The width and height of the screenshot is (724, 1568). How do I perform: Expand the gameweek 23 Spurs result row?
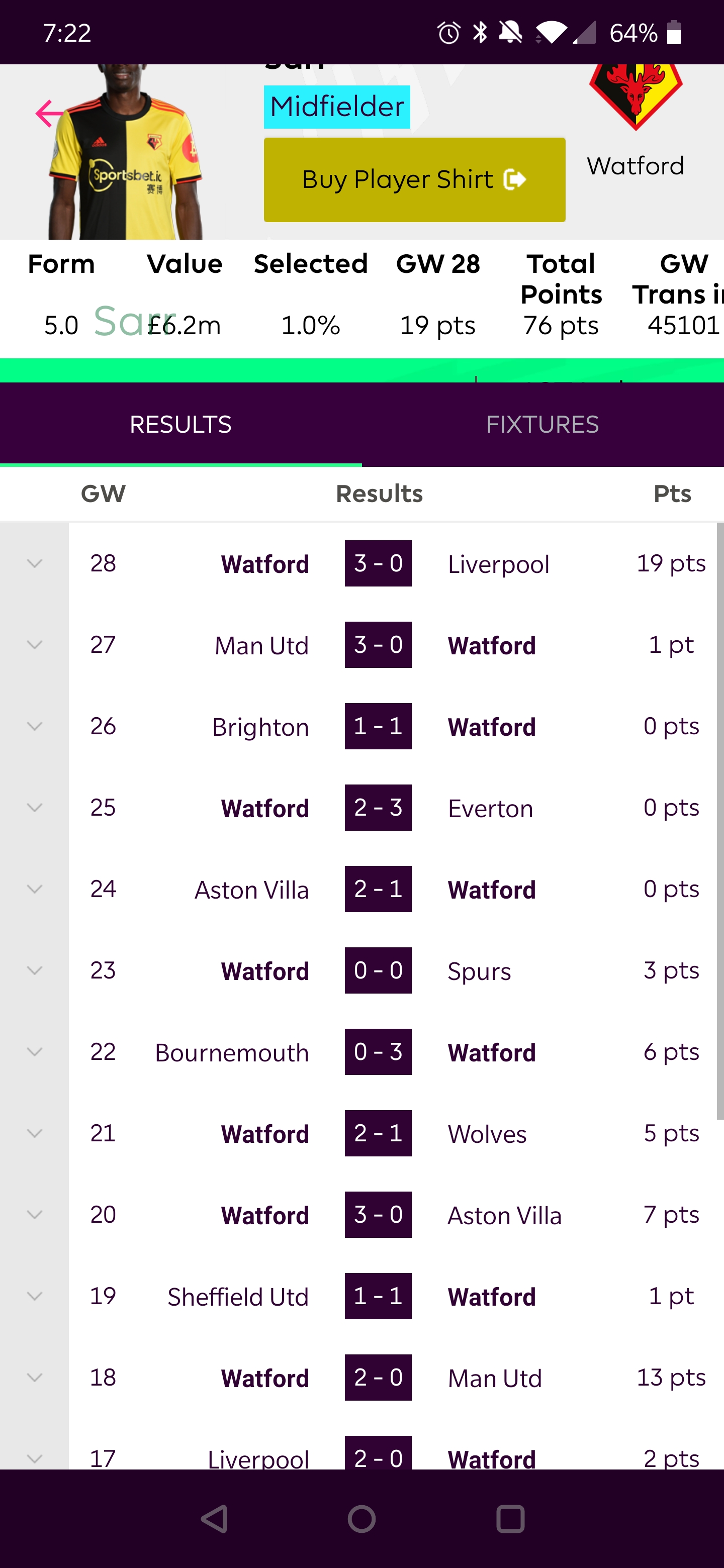pos(35,971)
